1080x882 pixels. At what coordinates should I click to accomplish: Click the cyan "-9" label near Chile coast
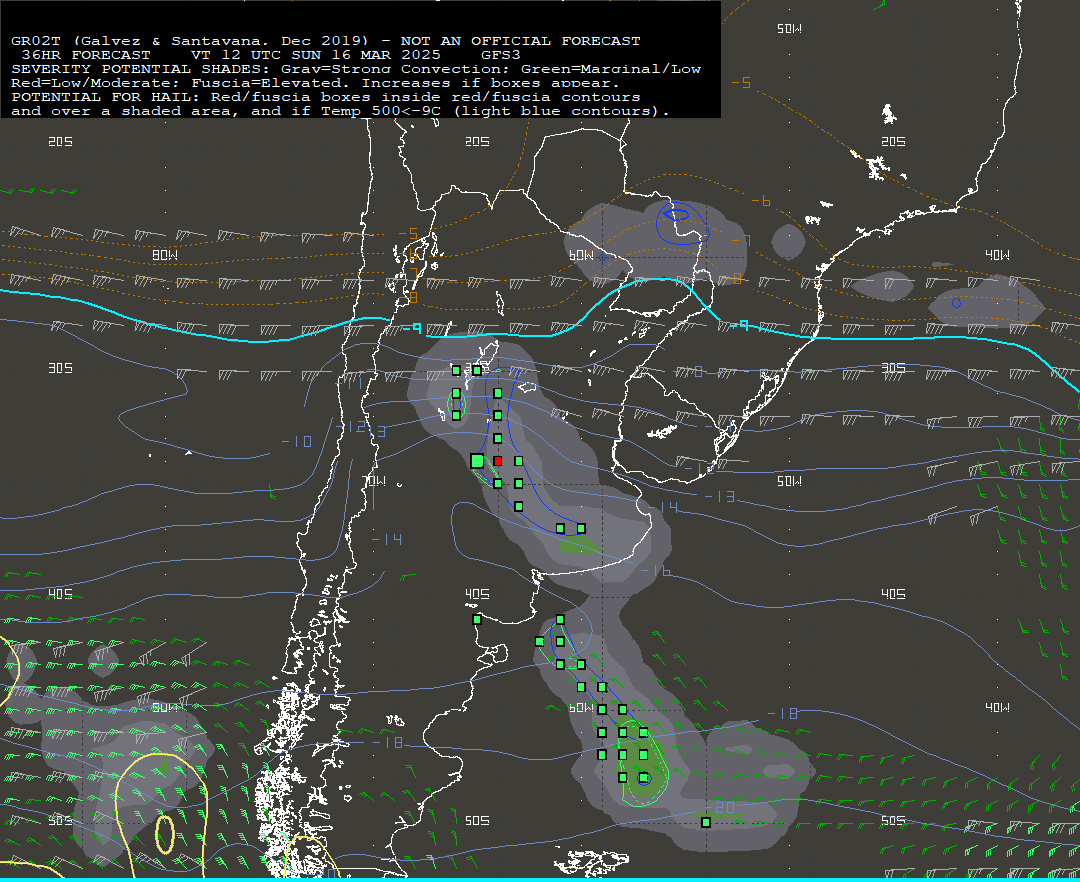[412, 329]
